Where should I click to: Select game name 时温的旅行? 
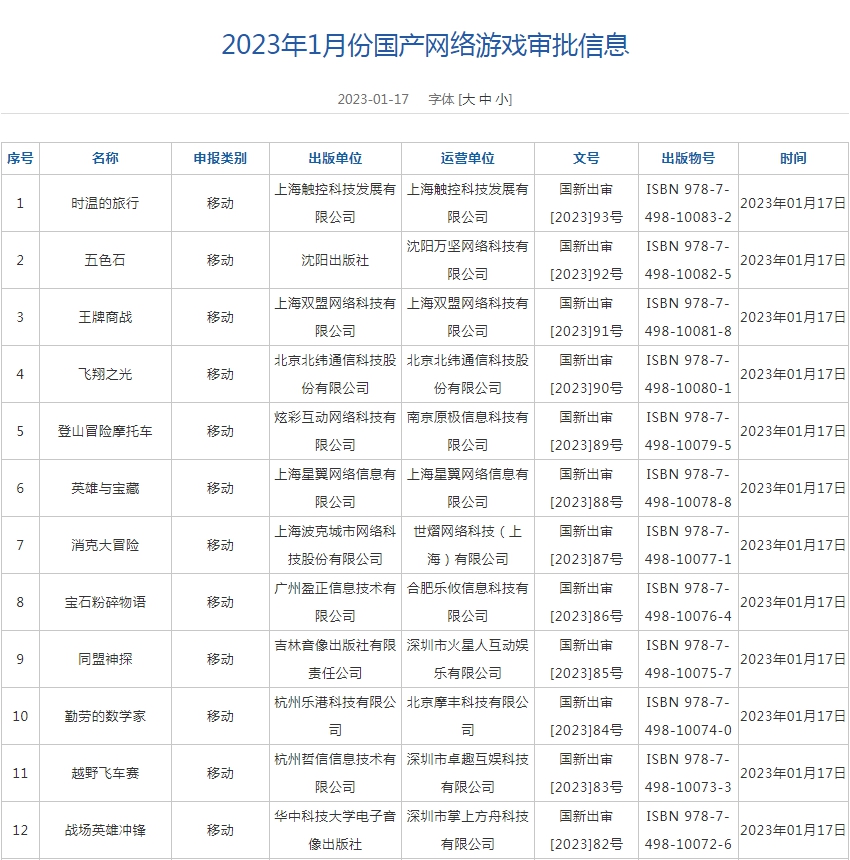[x=105, y=203]
